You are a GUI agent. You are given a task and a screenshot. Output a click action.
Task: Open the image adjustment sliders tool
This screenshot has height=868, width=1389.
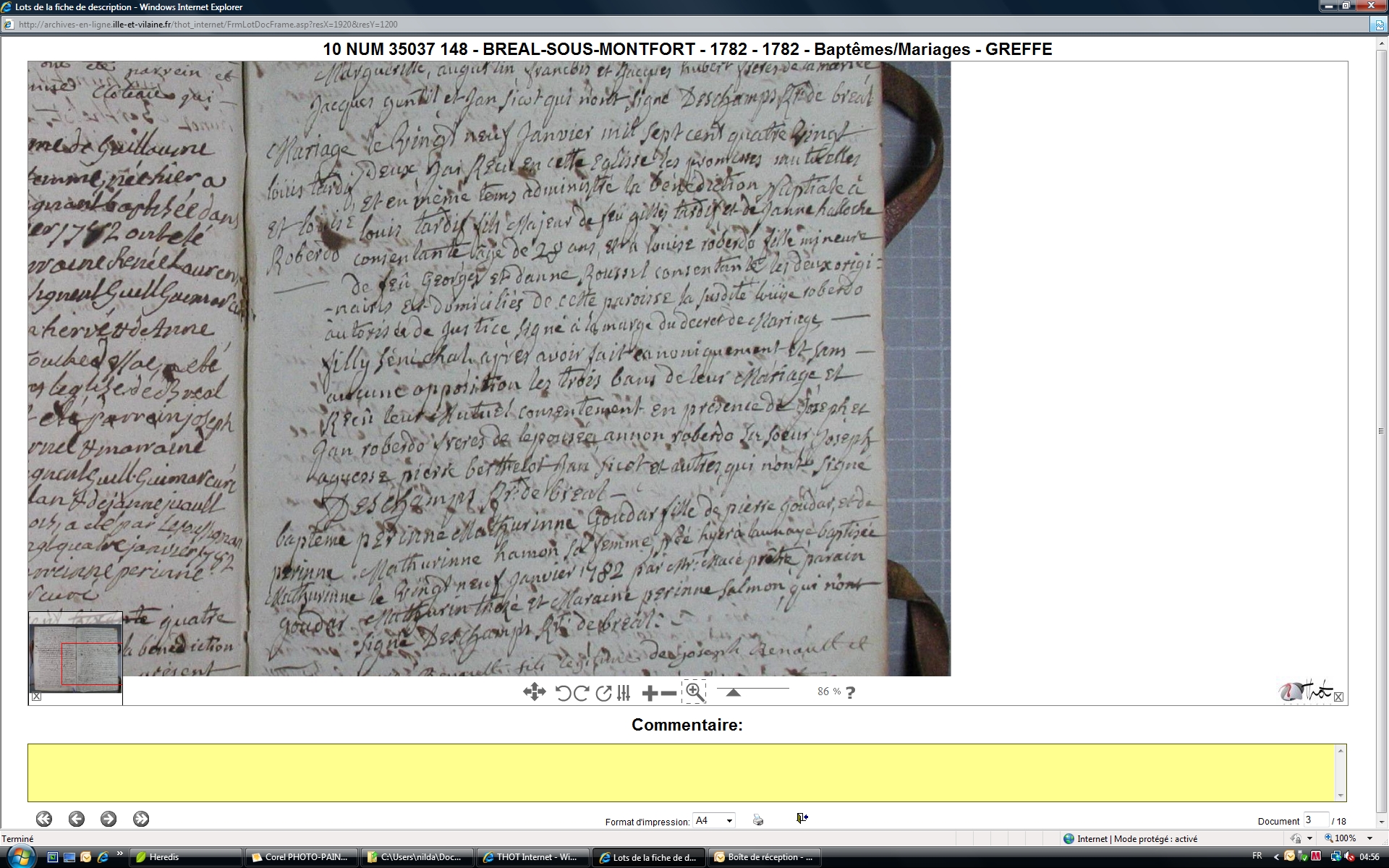tap(624, 693)
